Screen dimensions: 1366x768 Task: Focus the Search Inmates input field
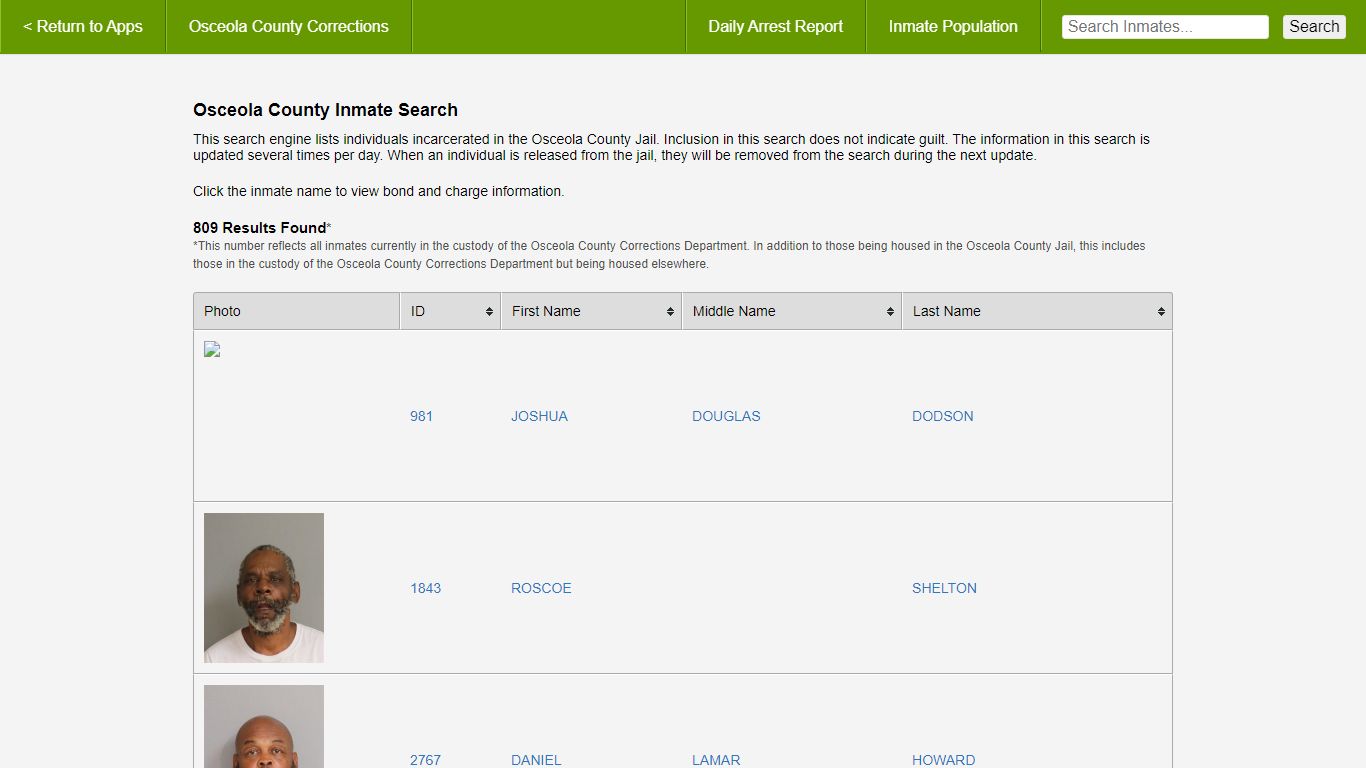pos(1165,27)
